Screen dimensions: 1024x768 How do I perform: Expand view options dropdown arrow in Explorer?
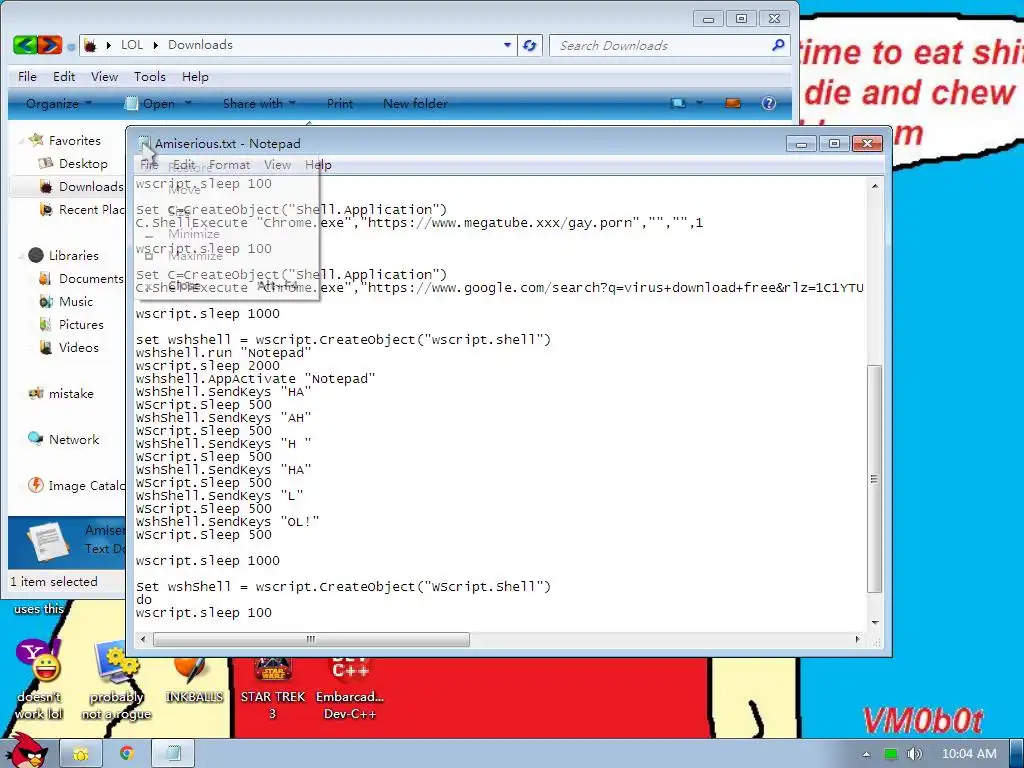tap(699, 103)
